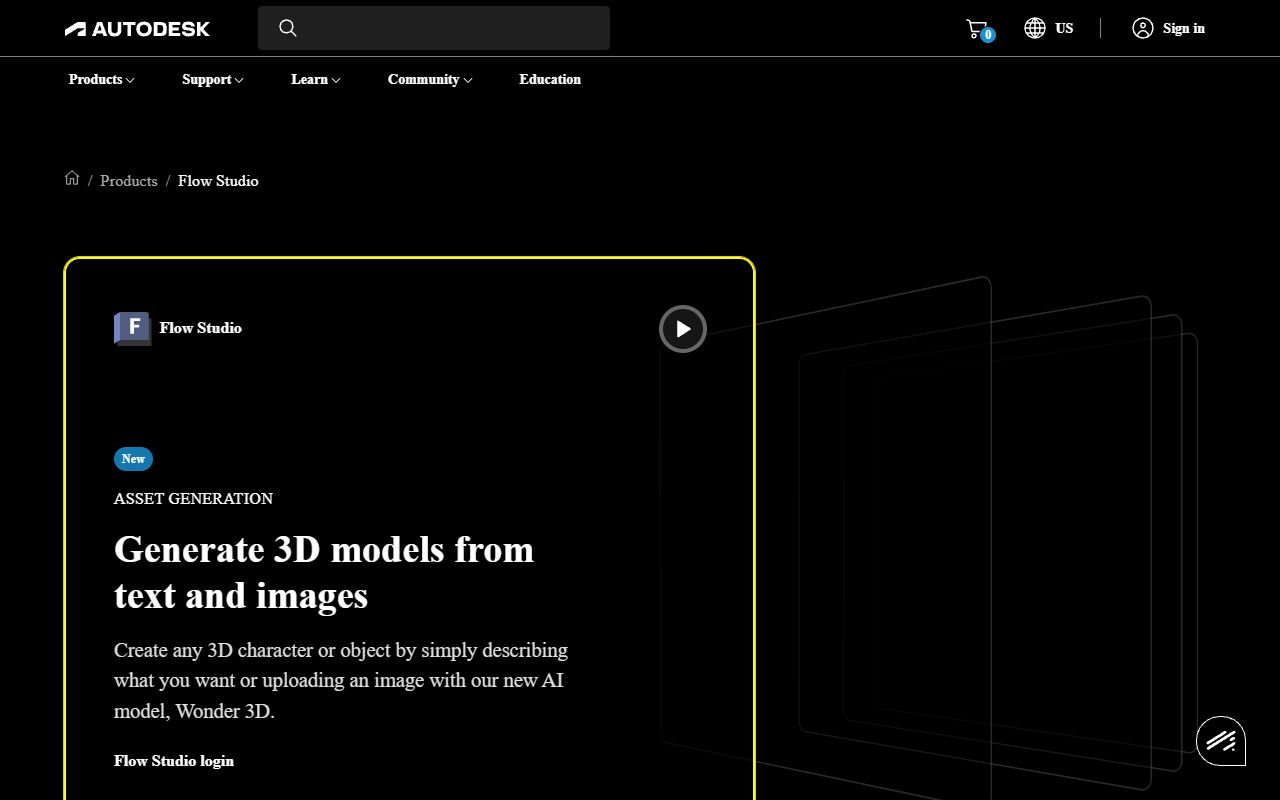This screenshot has height=800, width=1280.
Task: Open the Products breadcrumb link
Action: point(128,181)
